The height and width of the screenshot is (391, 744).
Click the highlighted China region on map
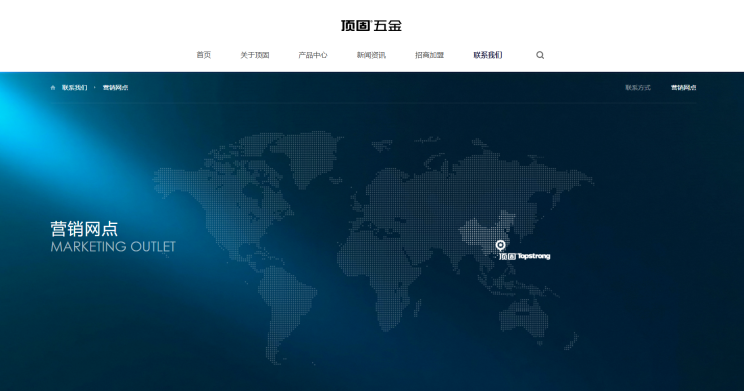click(484, 230)
